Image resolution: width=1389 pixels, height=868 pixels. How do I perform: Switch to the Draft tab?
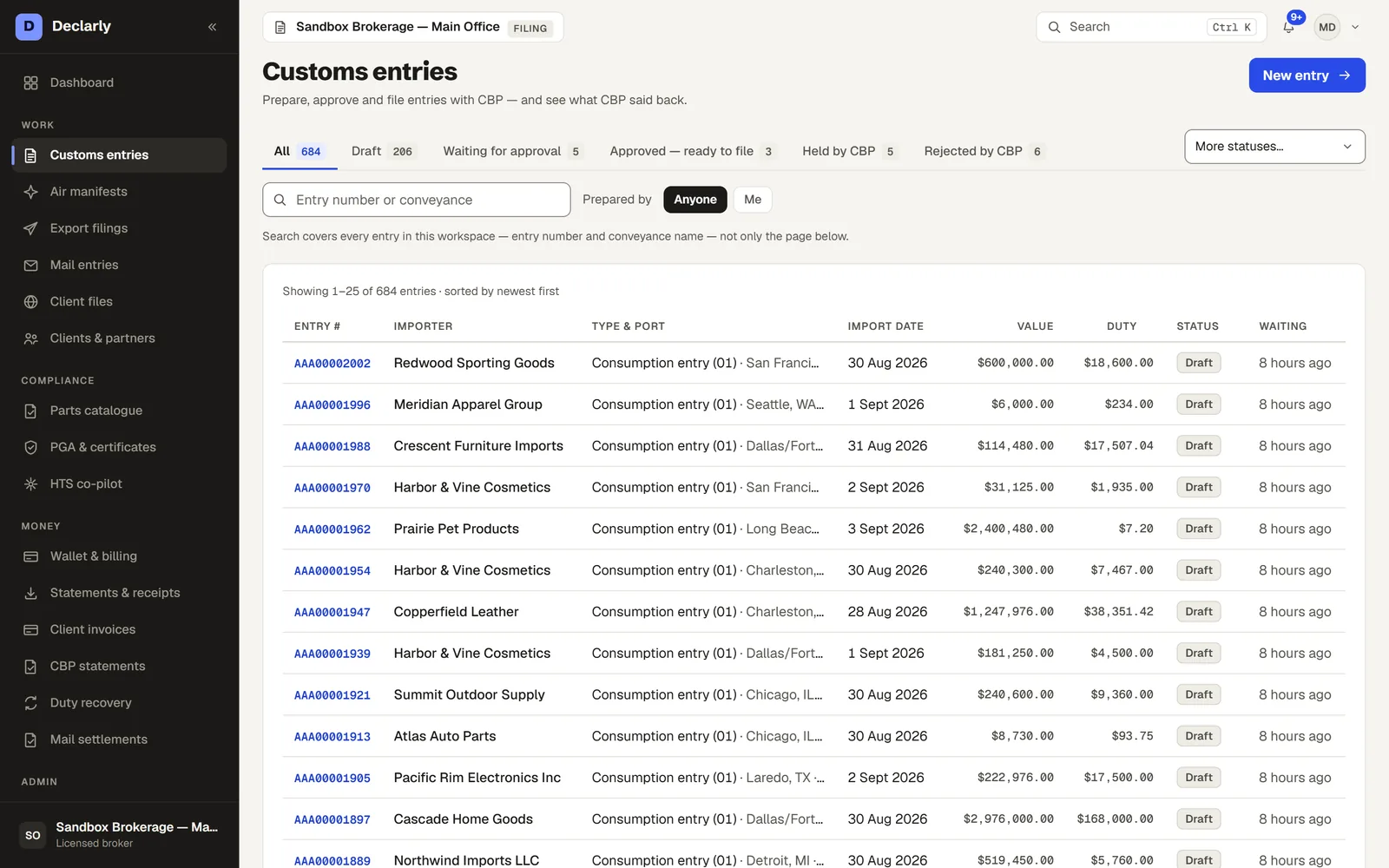pyautogui.click(x=383, y=151)
